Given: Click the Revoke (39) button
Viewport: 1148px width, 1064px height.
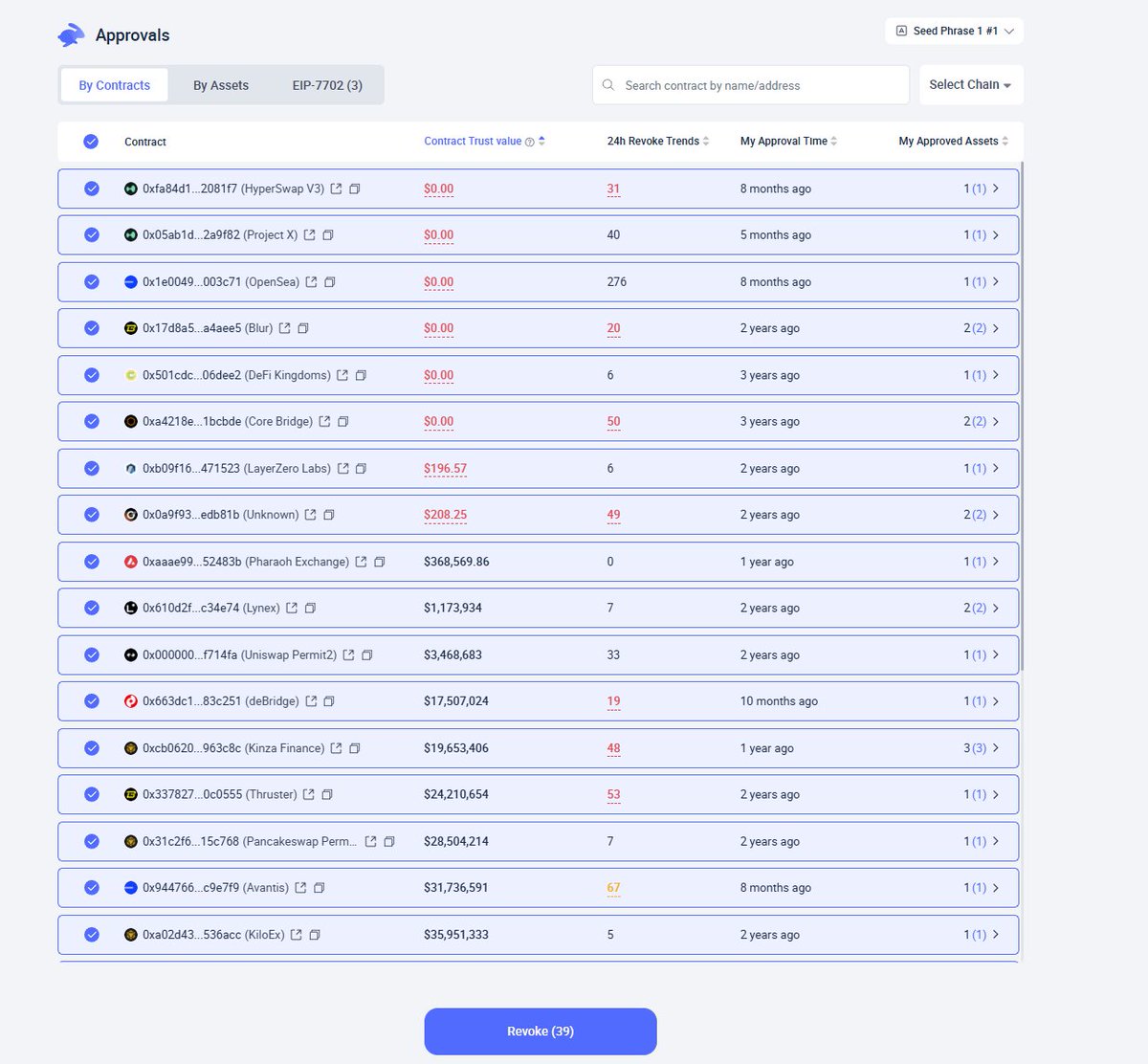Looking at the screenshot, I should point(541,1031).
